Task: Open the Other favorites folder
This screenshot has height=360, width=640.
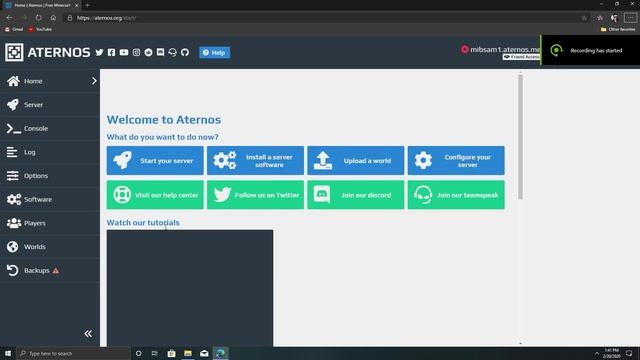Action: [618, 29]
